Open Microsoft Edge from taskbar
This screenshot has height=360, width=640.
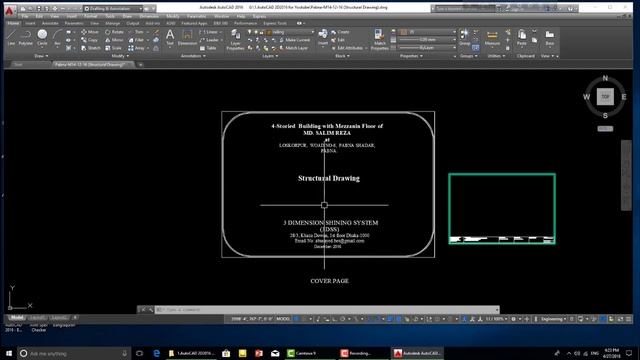tap(156, 353)
